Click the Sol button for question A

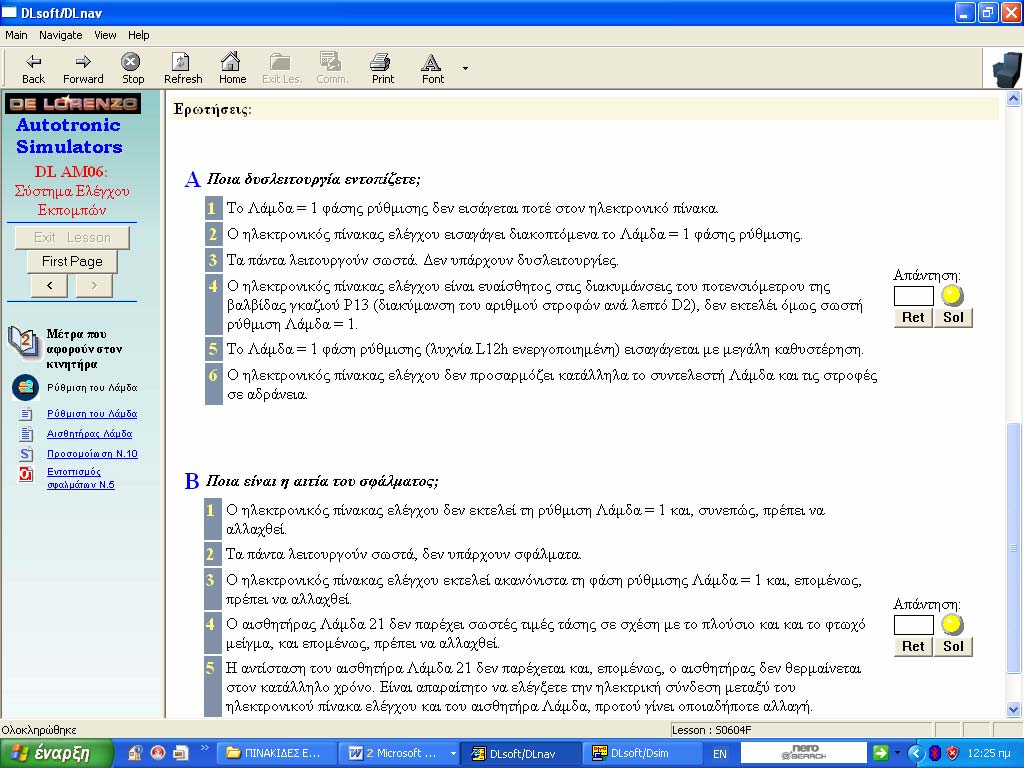[953, 317]
